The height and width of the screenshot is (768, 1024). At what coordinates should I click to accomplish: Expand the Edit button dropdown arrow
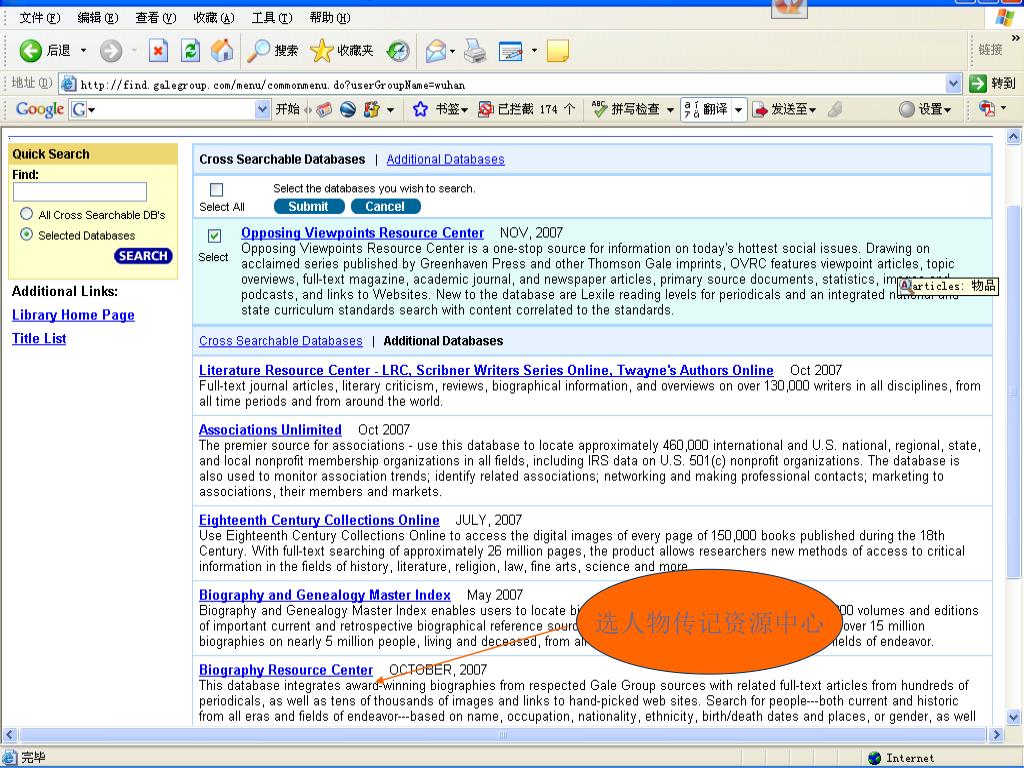534,50
